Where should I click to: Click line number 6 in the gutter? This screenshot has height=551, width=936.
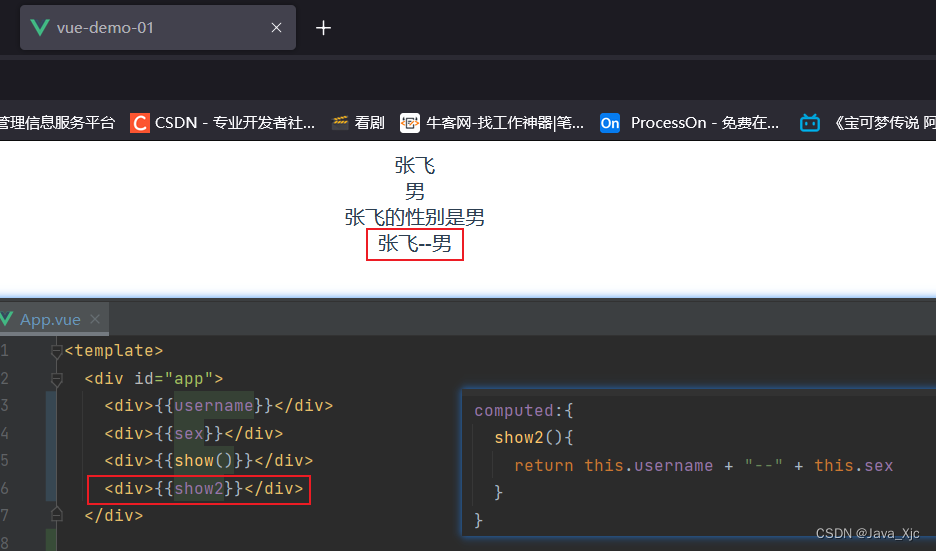tap(5, 489)
